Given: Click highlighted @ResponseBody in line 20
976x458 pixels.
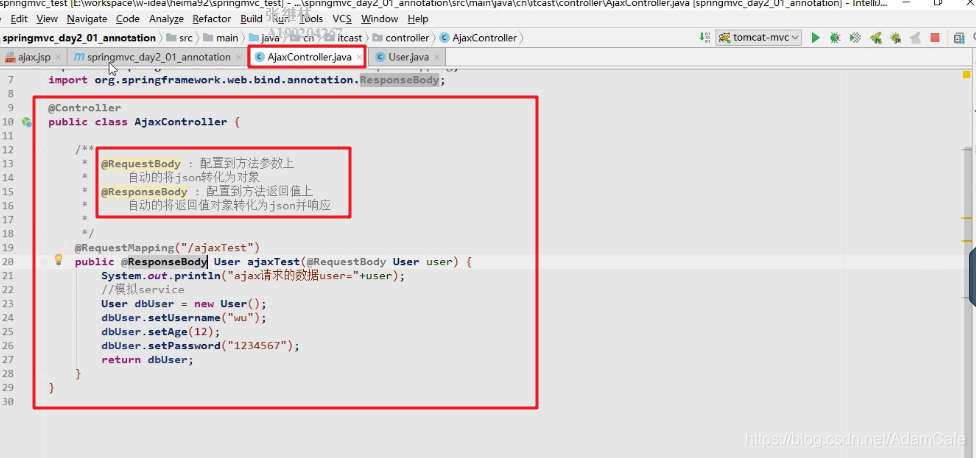Looking at the screenshot, I should coord(164,261).
